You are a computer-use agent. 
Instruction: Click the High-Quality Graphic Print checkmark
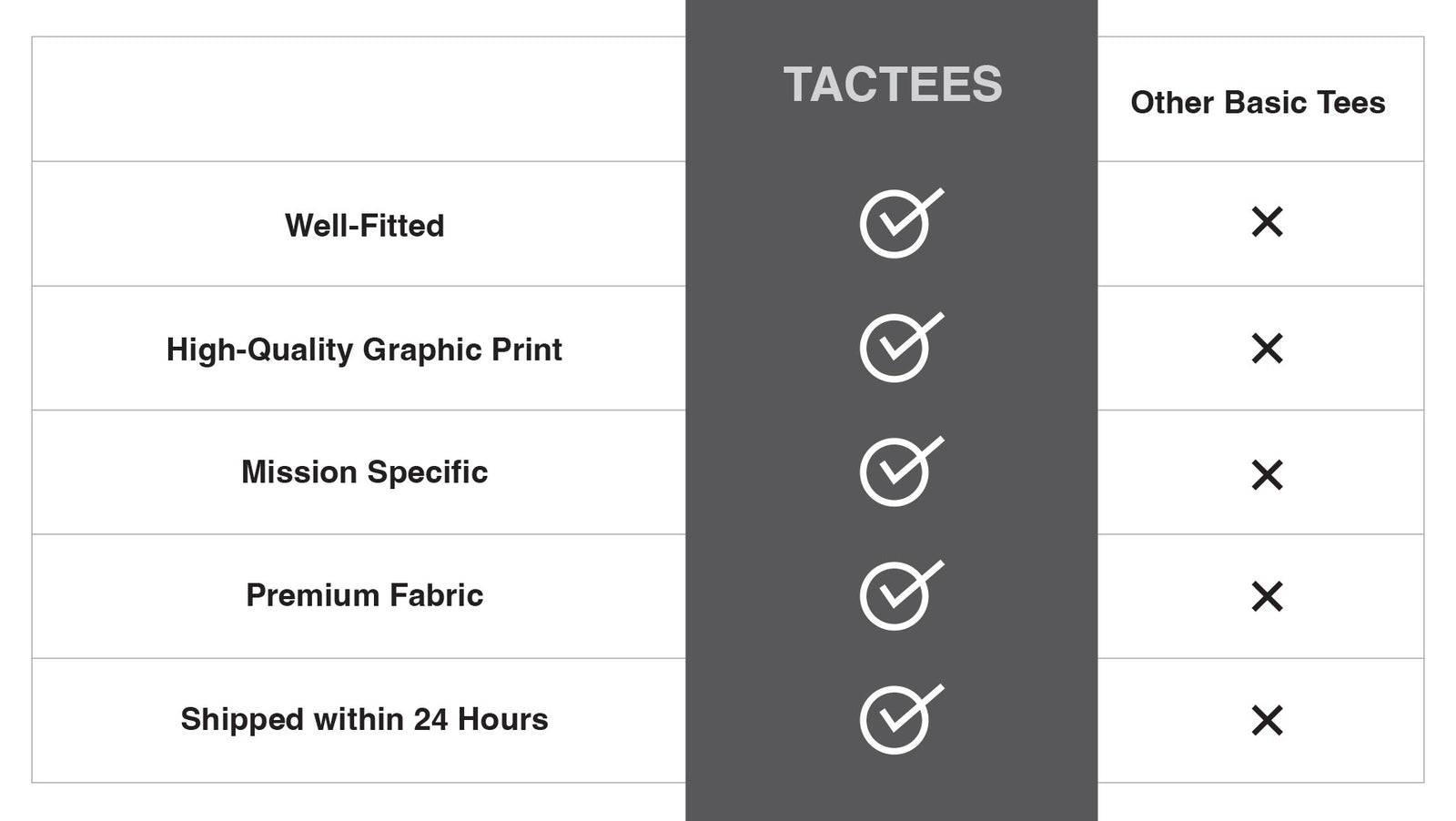pyautogui.click(x=897, y=347)
